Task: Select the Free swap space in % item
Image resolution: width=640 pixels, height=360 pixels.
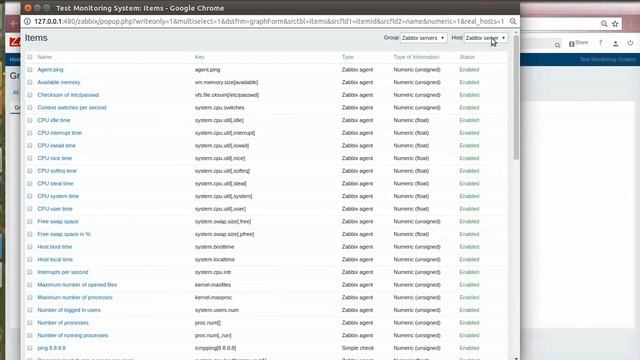Action: click(x=64, y=234)
